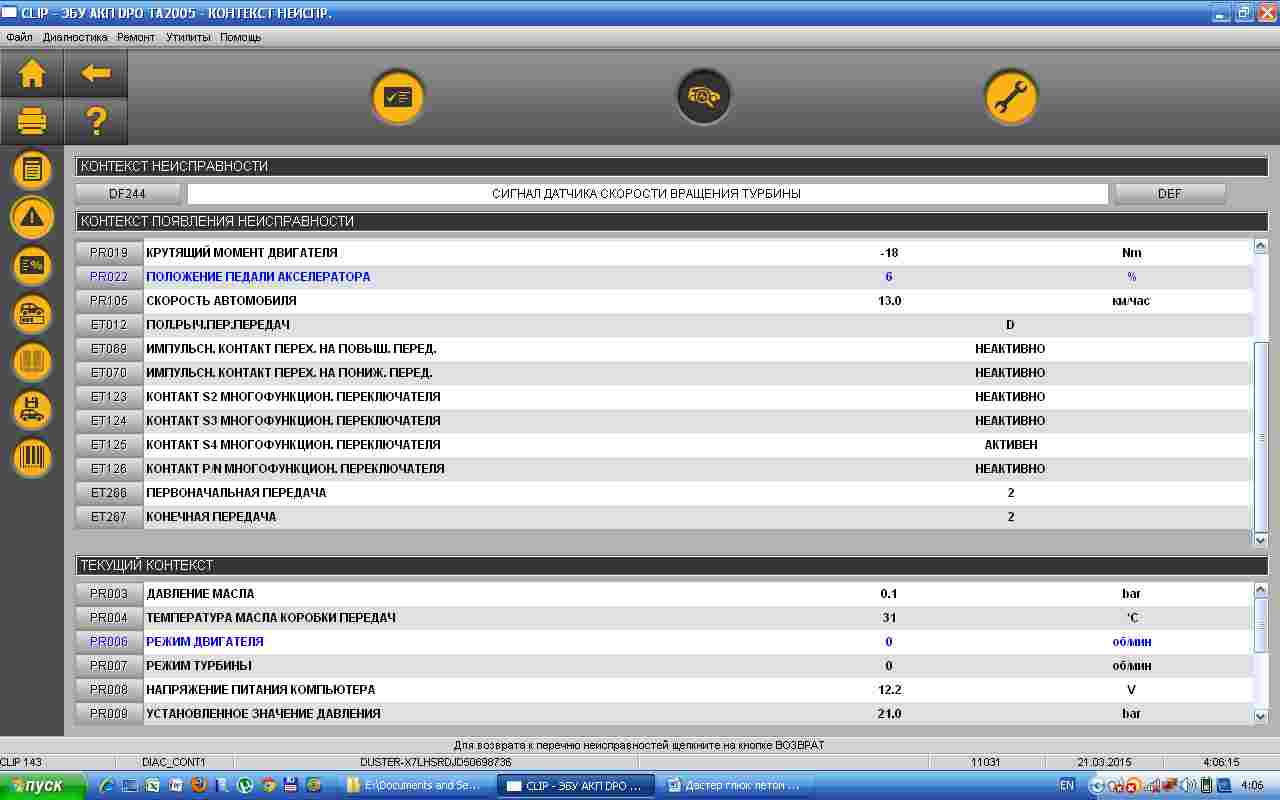Open the Диагностика menu
This screenshot has height=800, width=1280.
tap(75, 37)
